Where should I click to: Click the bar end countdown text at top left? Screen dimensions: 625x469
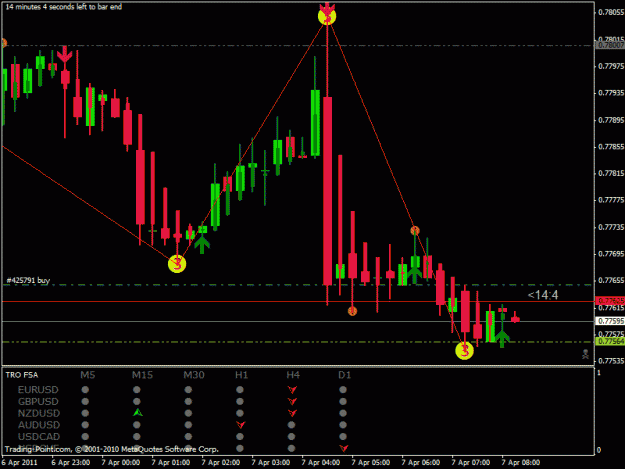(x=64, y=7)
